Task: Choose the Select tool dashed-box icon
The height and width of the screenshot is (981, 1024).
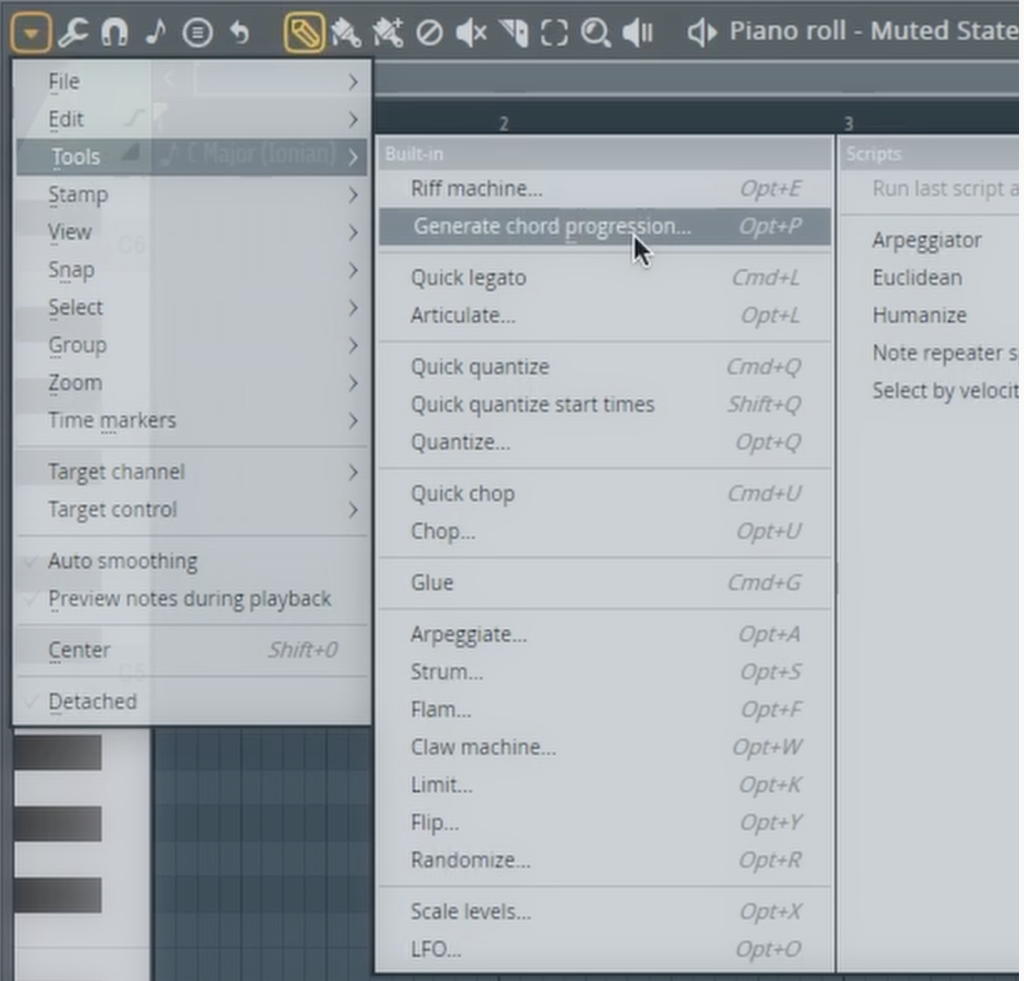Action: pos(554,33)
